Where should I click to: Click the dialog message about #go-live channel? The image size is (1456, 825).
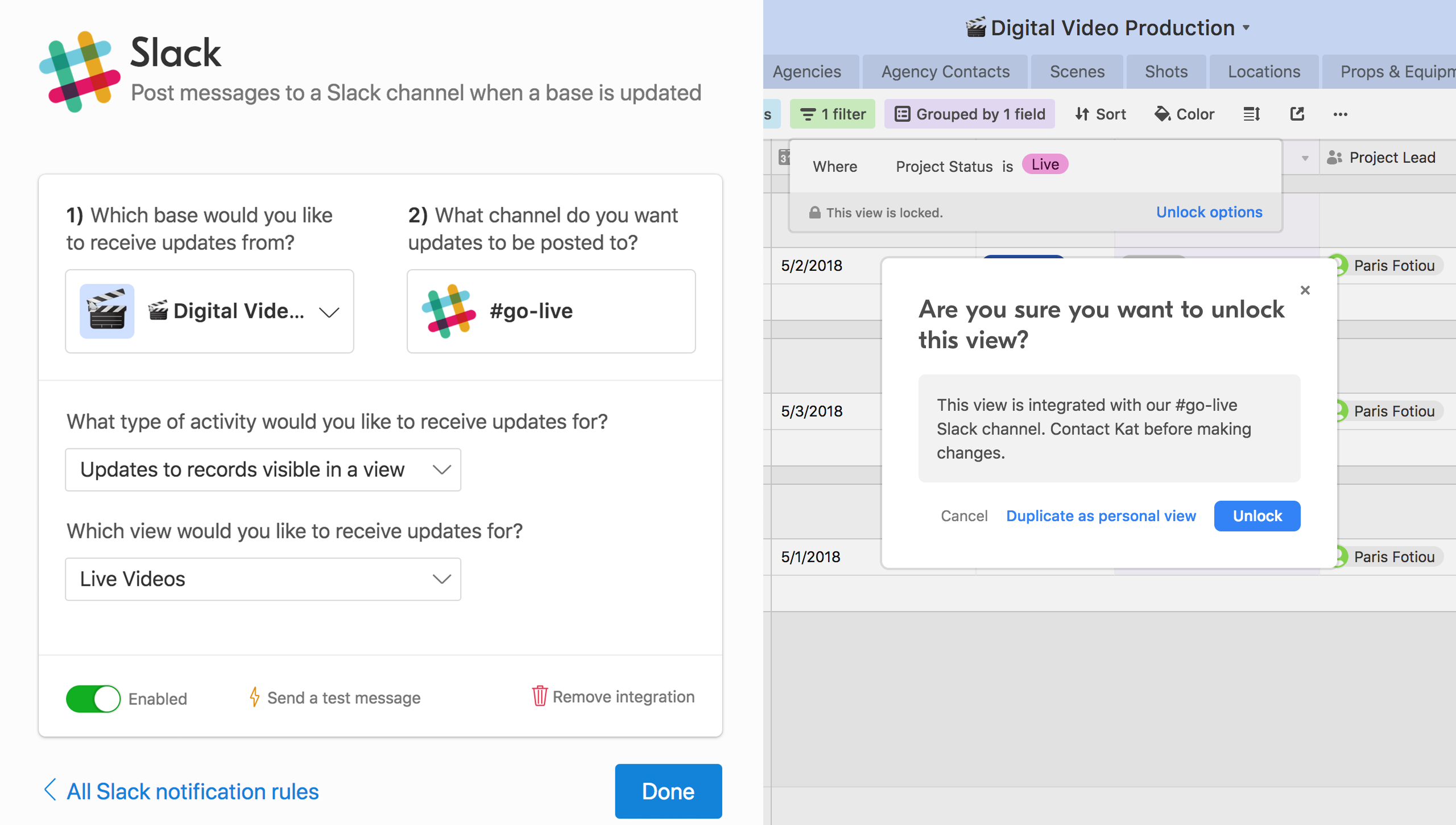pos(1109,428)
